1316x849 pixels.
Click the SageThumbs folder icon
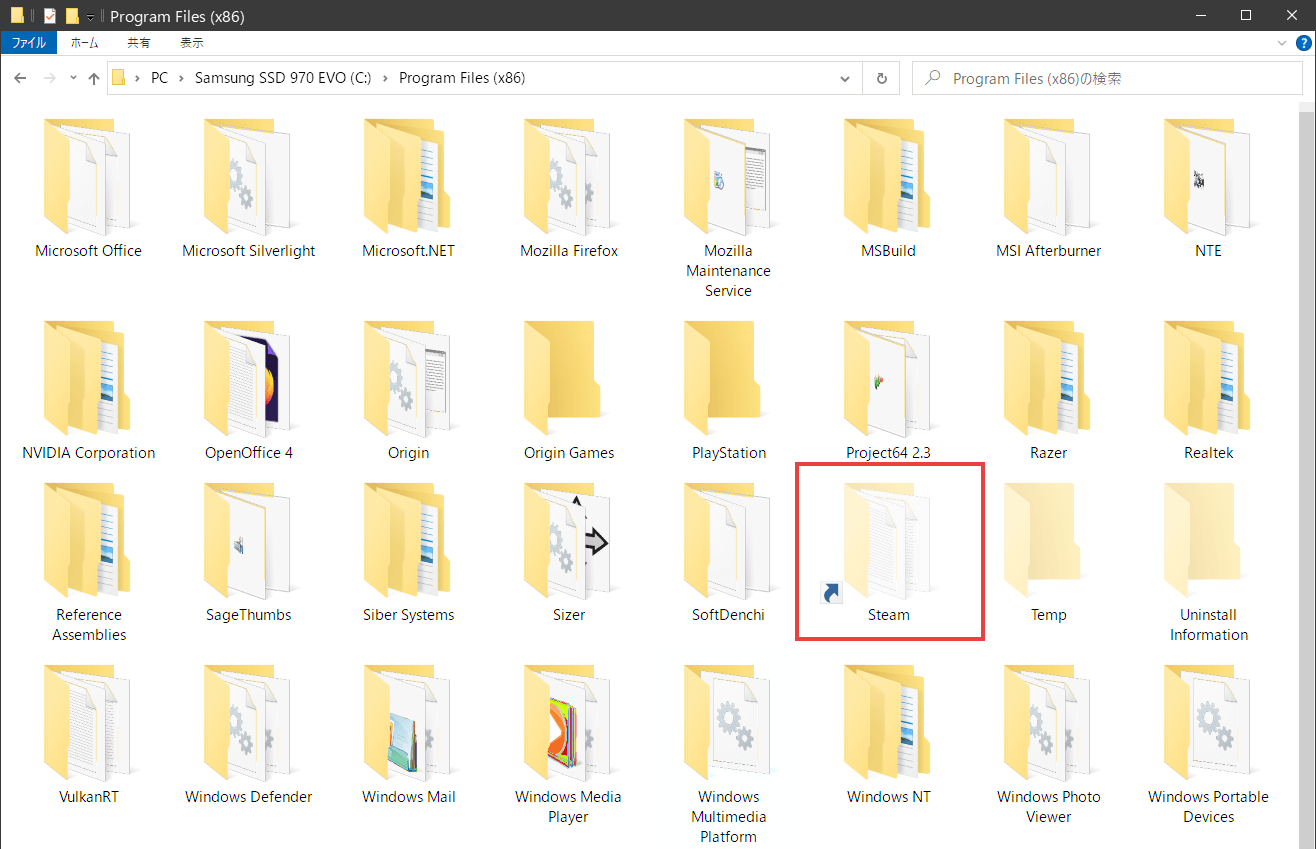pyautogui.click(x=248, y=541)
